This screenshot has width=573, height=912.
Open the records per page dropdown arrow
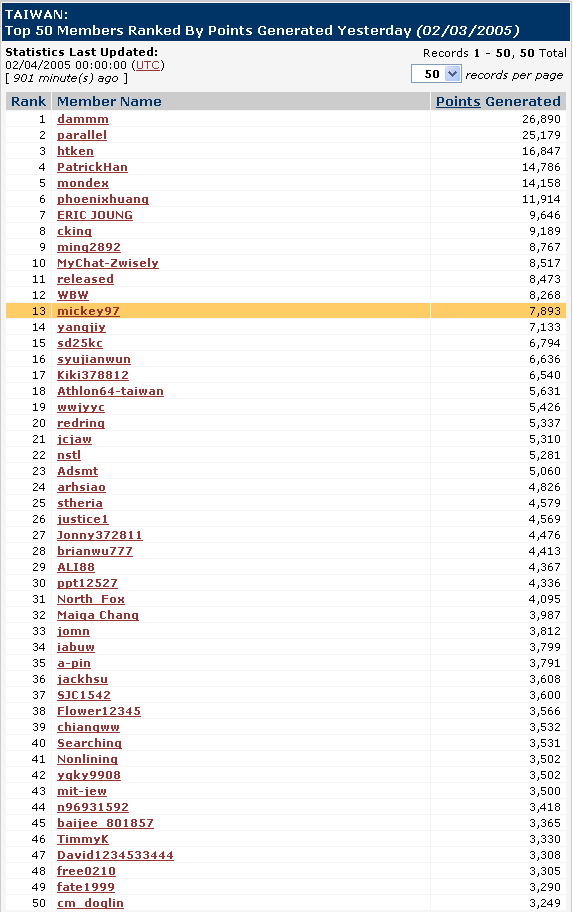[x=453, y=74]
